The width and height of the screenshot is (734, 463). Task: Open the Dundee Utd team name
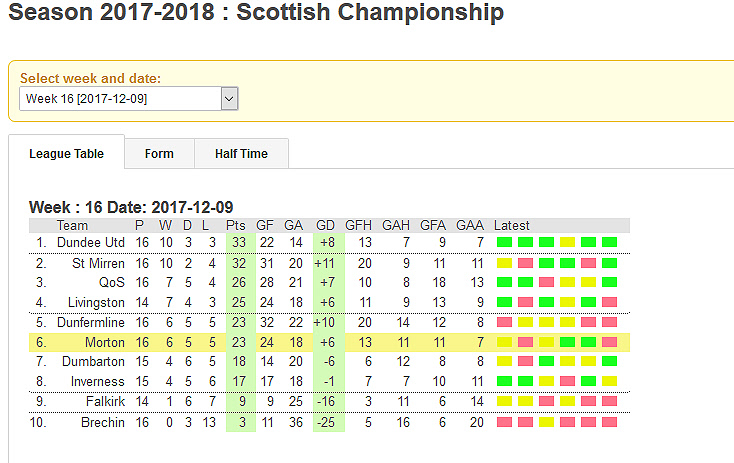click(x=91, y=243)
